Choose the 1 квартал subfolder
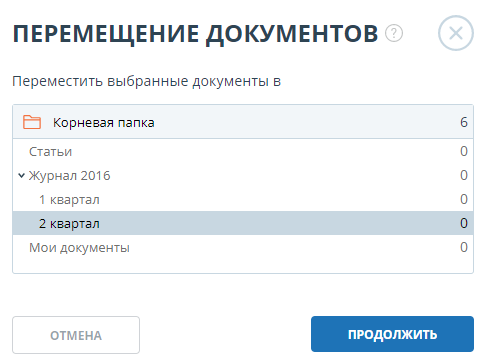This screenshot has width=490, height=362. [69, 200]
